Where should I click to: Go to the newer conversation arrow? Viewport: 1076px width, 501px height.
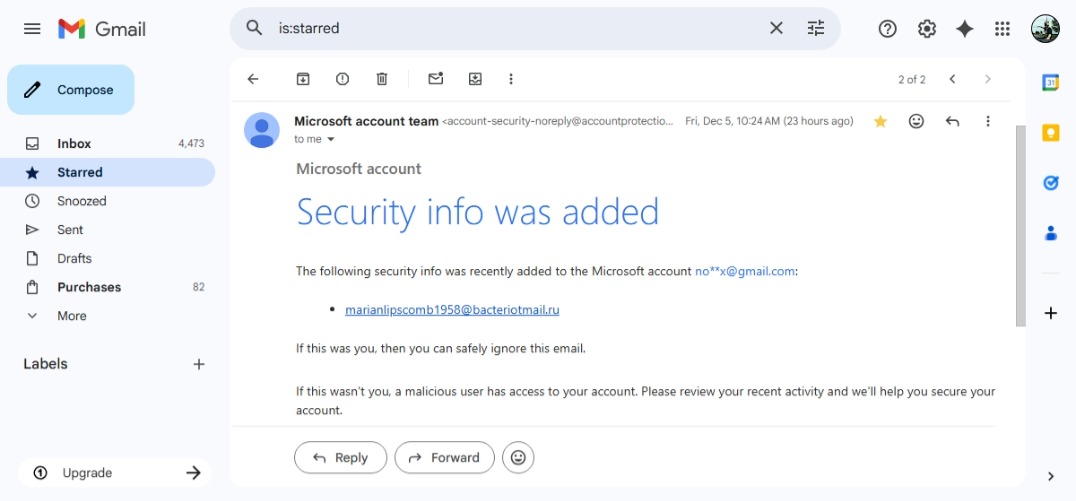(x=952, y=79)
